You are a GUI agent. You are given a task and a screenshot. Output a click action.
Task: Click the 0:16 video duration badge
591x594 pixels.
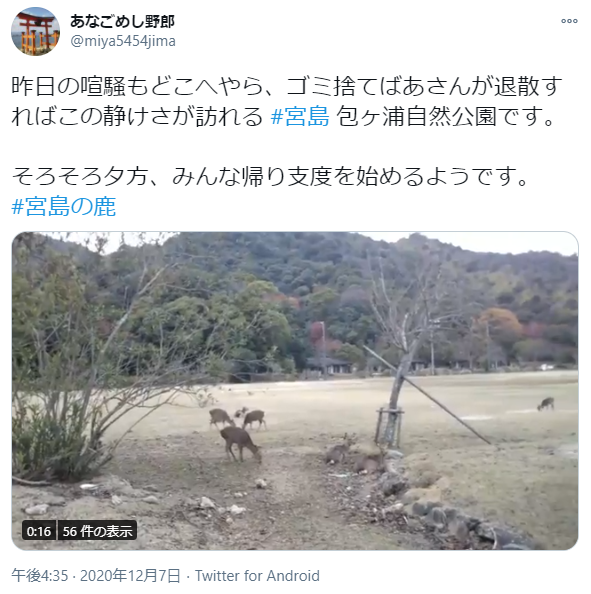39,531
